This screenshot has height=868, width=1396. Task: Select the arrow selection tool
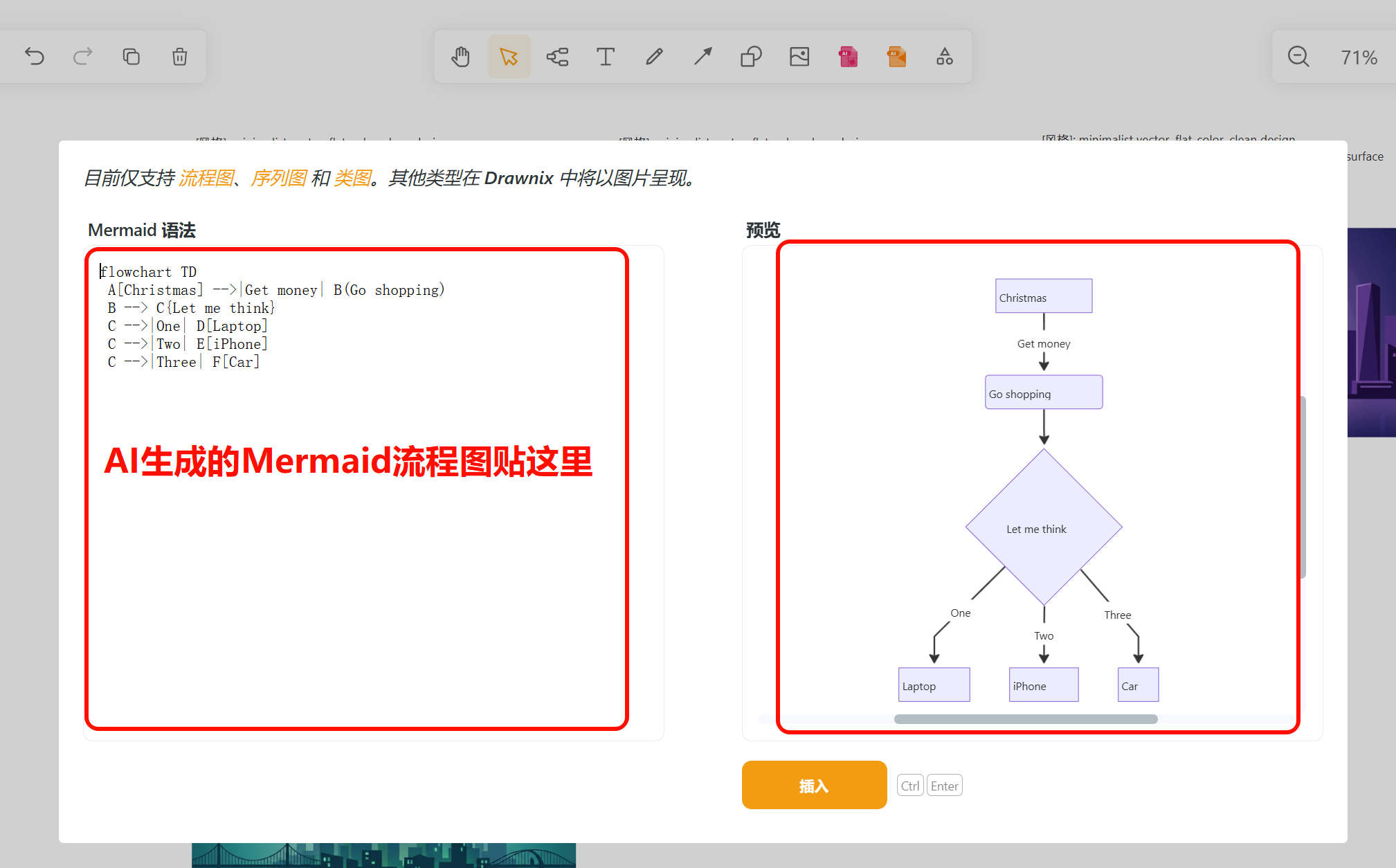tap(509, 56)
